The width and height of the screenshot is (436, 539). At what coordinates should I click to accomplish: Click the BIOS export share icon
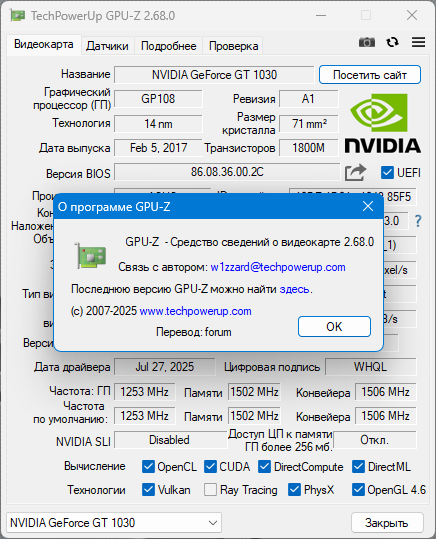(x=355, y=172)
